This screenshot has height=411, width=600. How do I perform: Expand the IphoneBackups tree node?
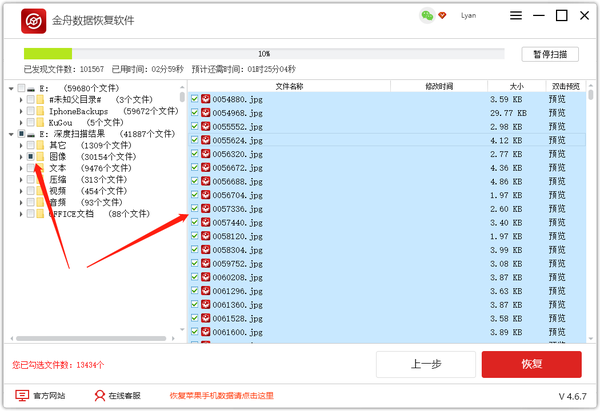tap(20, 111)
